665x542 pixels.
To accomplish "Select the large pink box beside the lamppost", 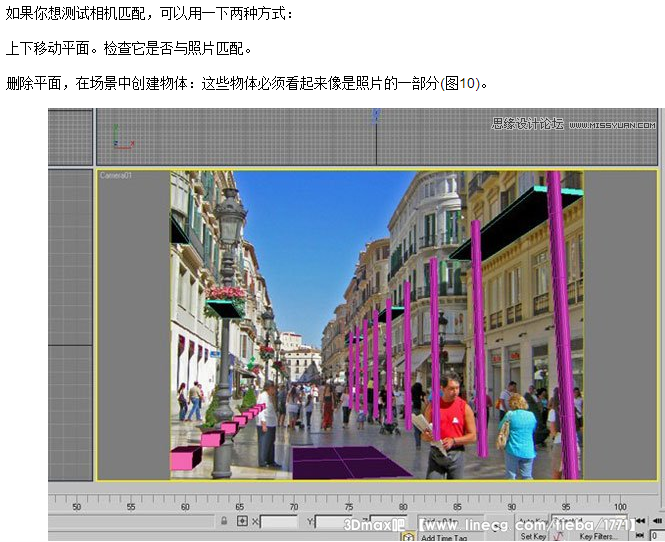I will pyautogui.click(x=185, y=458).
